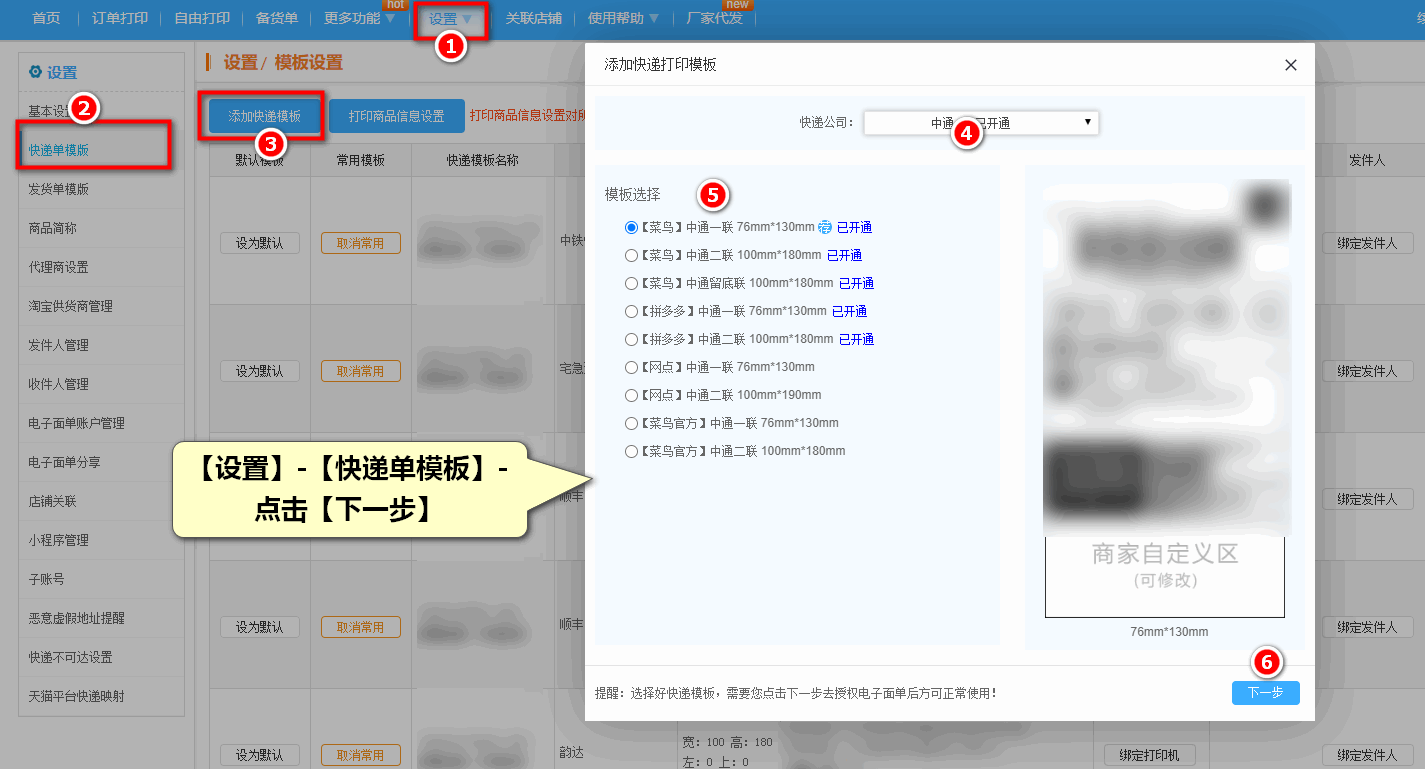Click 添加快递模板 button
Screen dimensions: 1425x769
[x=264, y=117]
